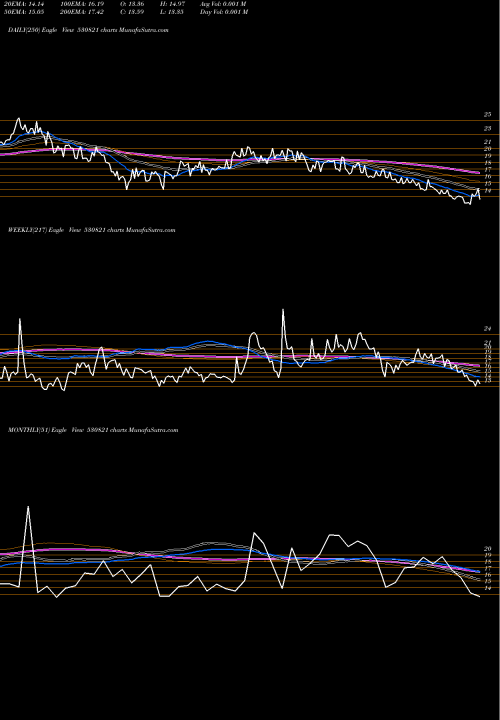Screen dimensions: 500x720
Task: Click the 23 price label on daily chart
Action: click(x=487, y=128)
